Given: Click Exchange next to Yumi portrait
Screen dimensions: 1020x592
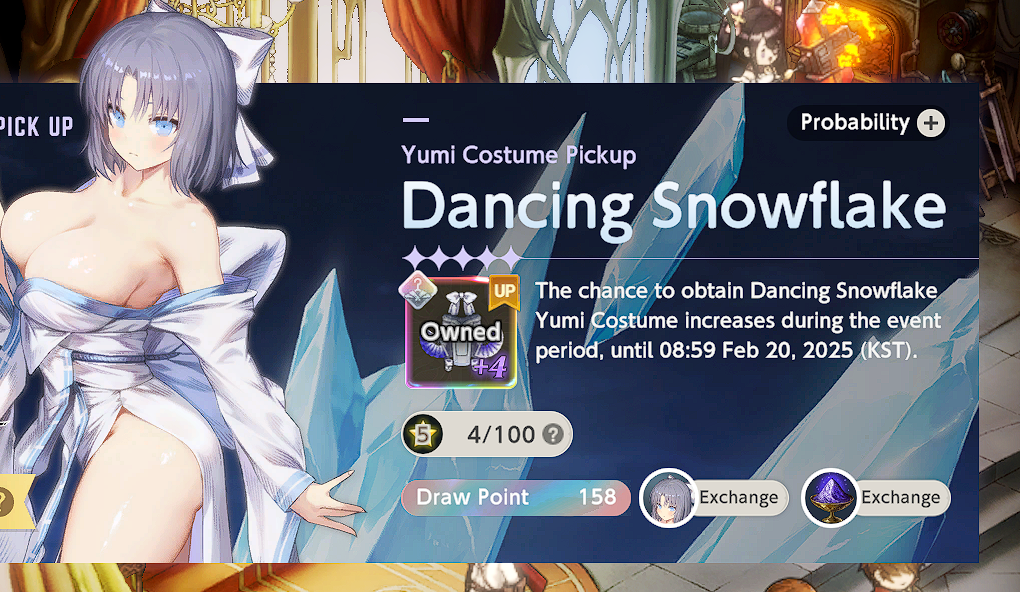Looking at the screenshot, I should tap(738, 498).
